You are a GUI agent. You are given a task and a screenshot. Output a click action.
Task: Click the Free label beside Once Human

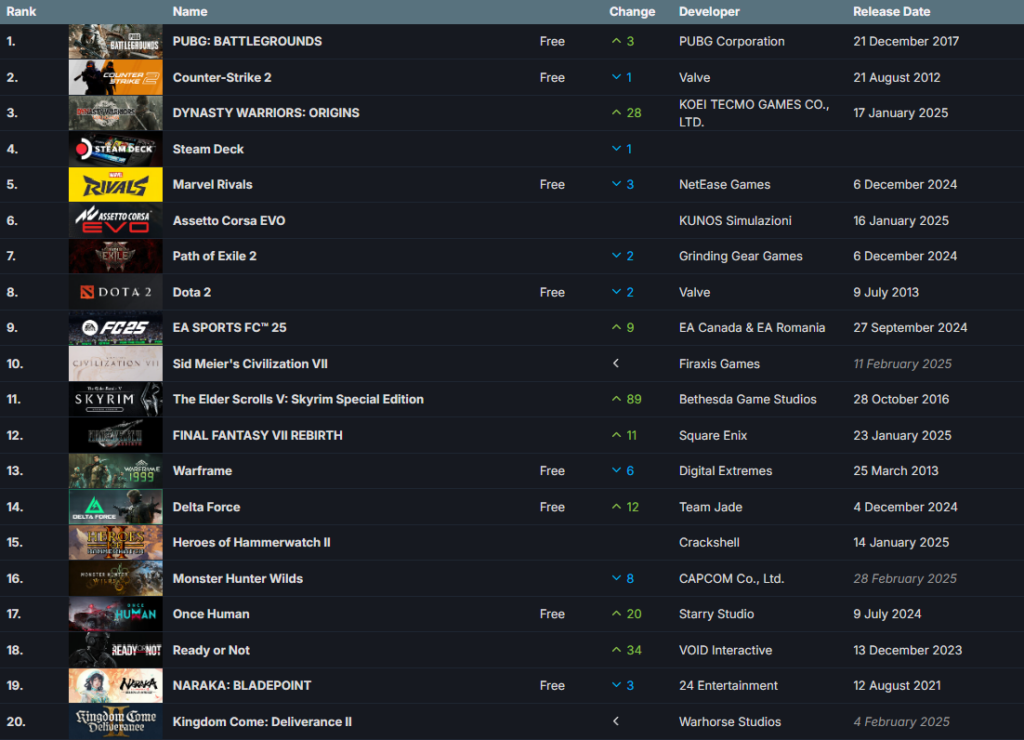pyautogui.click(x=552, y=614)
